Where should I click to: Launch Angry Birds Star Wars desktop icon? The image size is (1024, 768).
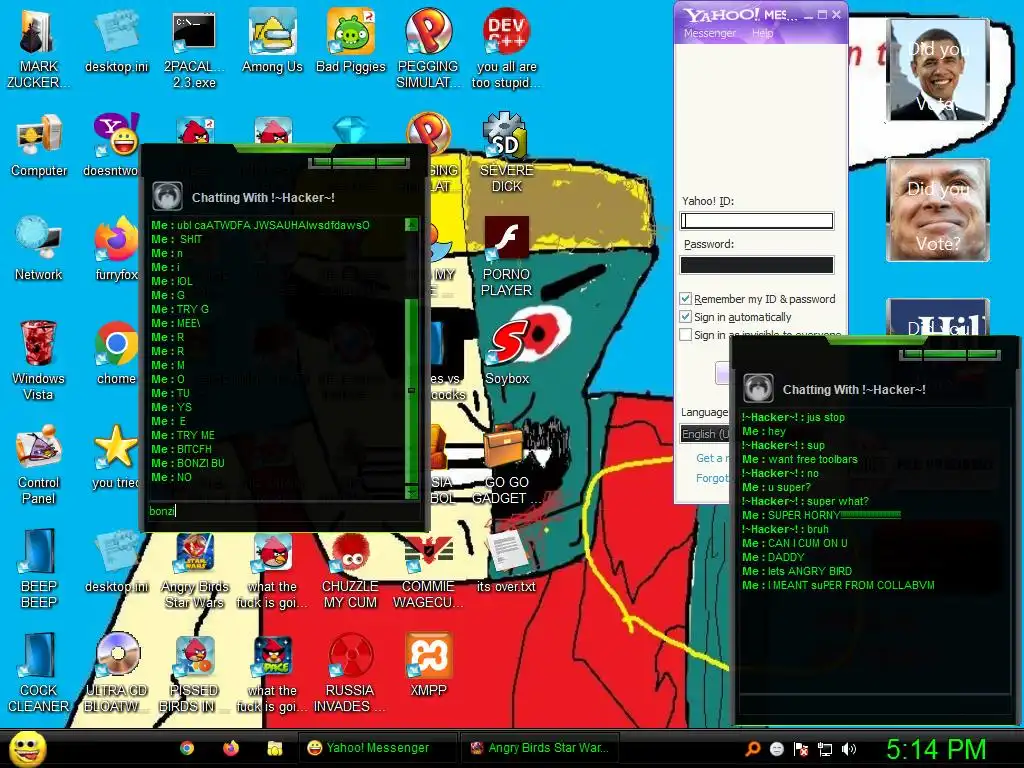tap(194, 569)
